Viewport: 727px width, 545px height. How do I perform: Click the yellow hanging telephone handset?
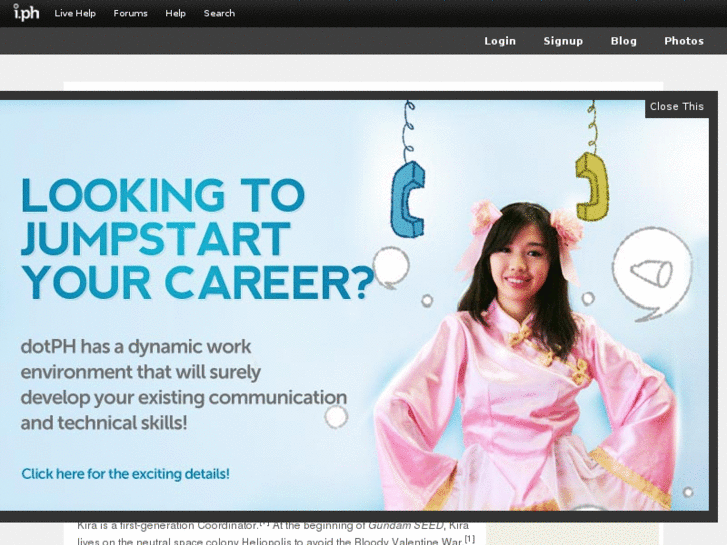tap(592, 186)
